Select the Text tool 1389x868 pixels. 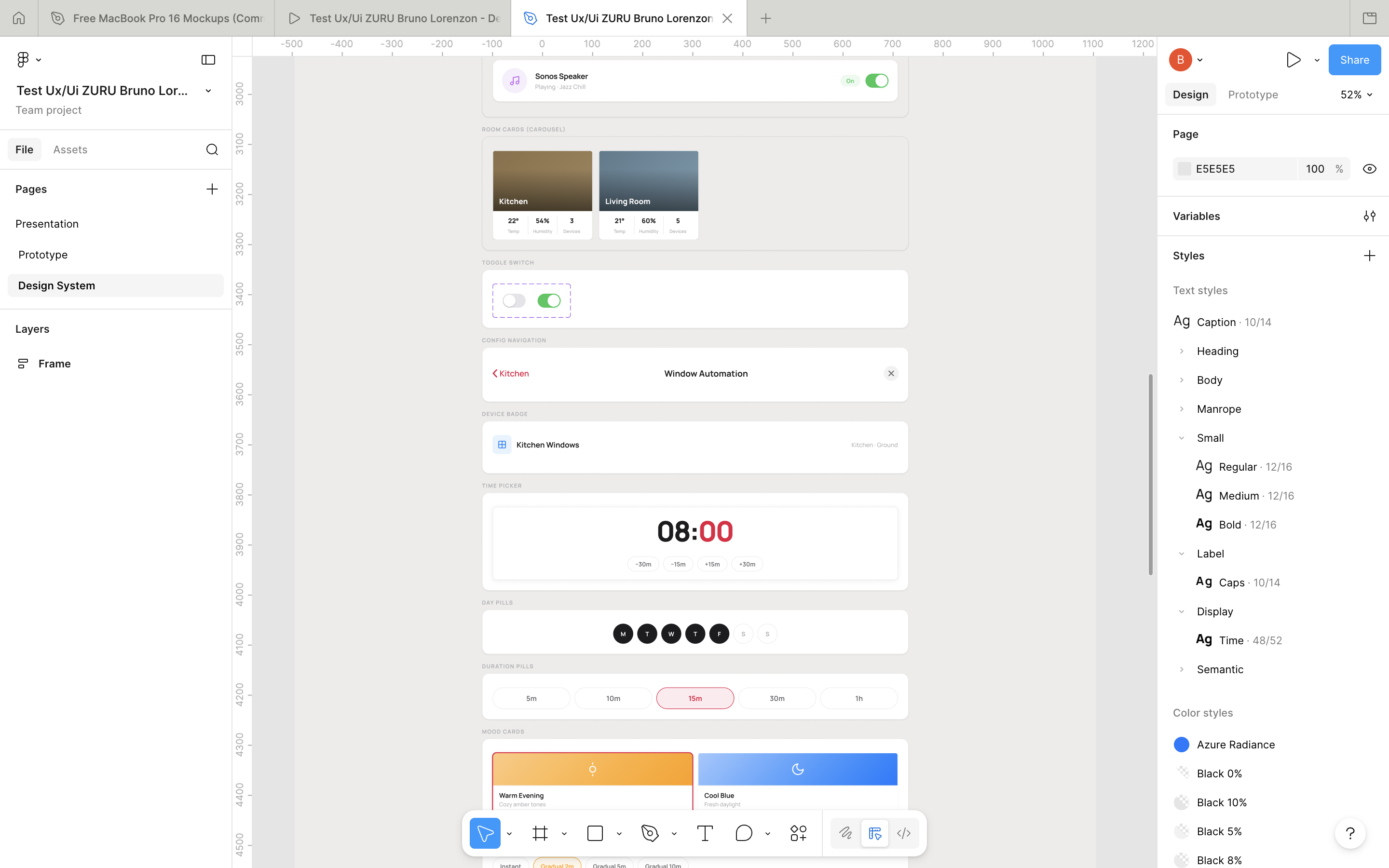click(705, 832)
